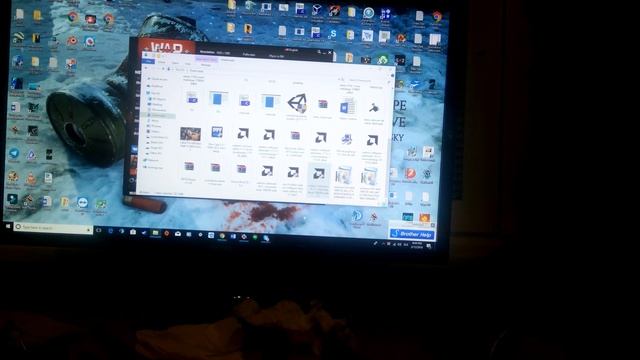The width and height of the screenshot is (640, 360).
Task: Open File Explorer from the taskbar
Action: tap(155, 233)
